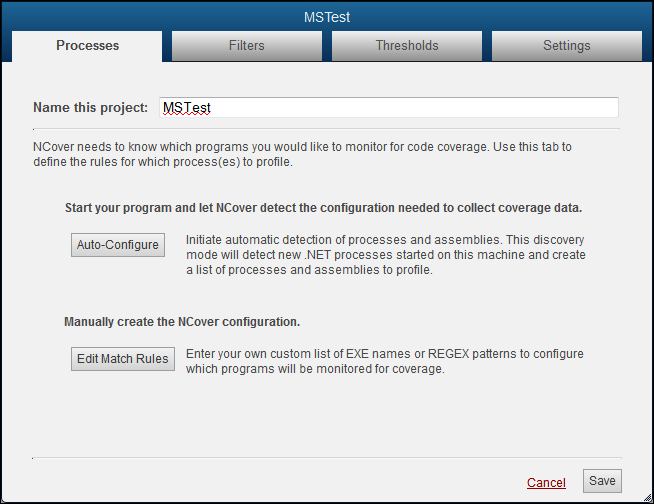Click the 'Name this project:' label
This screenshot has height=504, width=654.
(91, 108)
